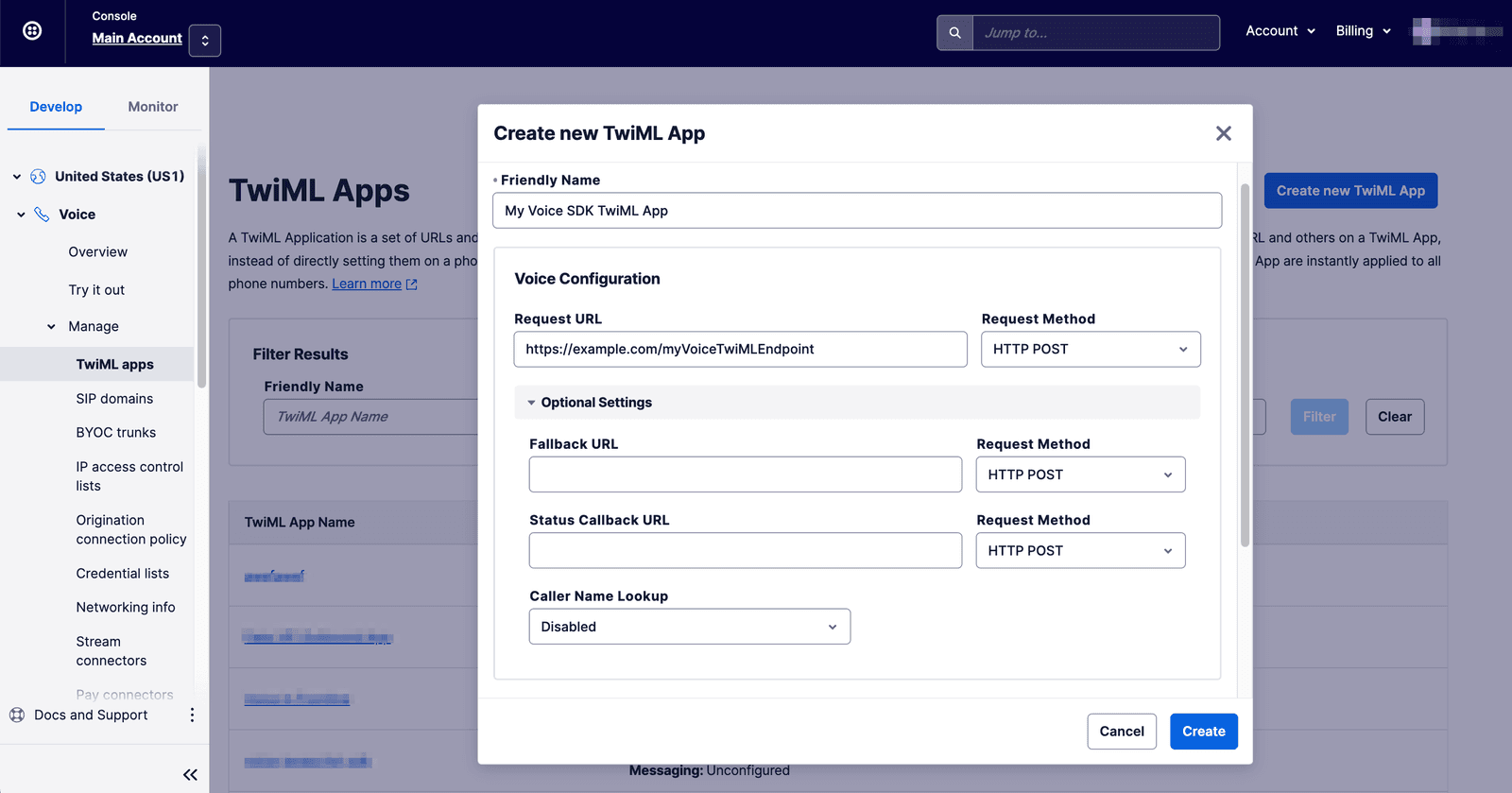Image resolution: width=1512 pixels, height=793 pixels.
Task: Collapse the Manage tree section
Action: coord(51,327)
